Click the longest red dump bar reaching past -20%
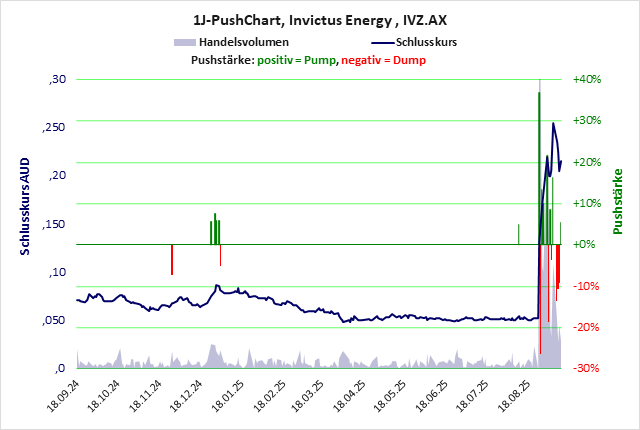The image size is (640, 430). pyautogui.click(x=540, y=299)
